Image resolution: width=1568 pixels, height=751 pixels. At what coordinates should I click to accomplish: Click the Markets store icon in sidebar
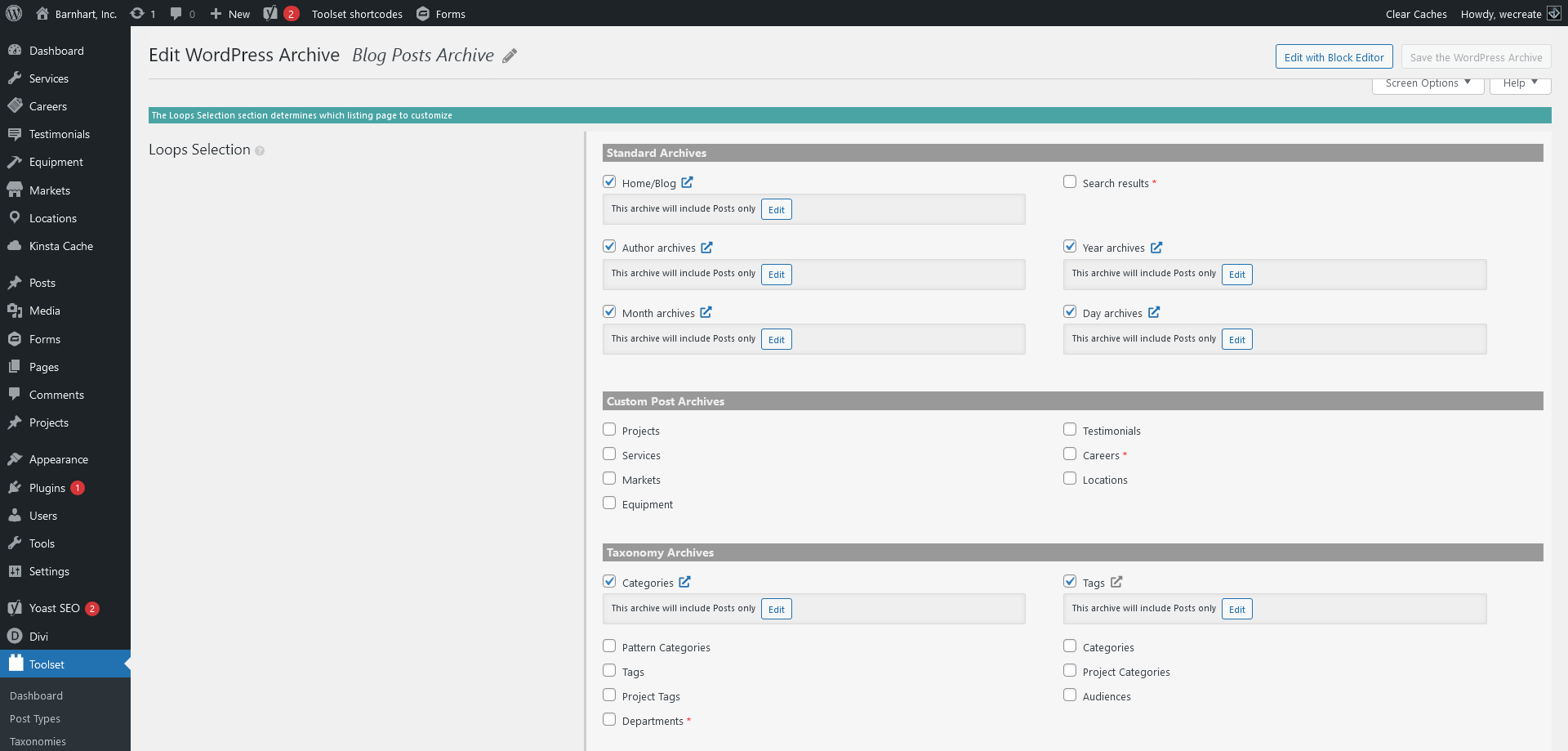tap(15, 190)
